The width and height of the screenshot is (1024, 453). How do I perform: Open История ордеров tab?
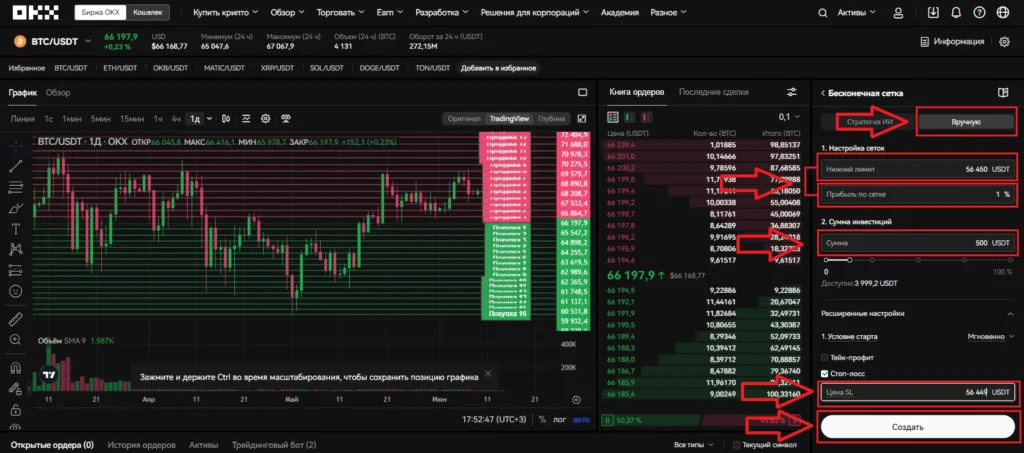click(142, 445)
